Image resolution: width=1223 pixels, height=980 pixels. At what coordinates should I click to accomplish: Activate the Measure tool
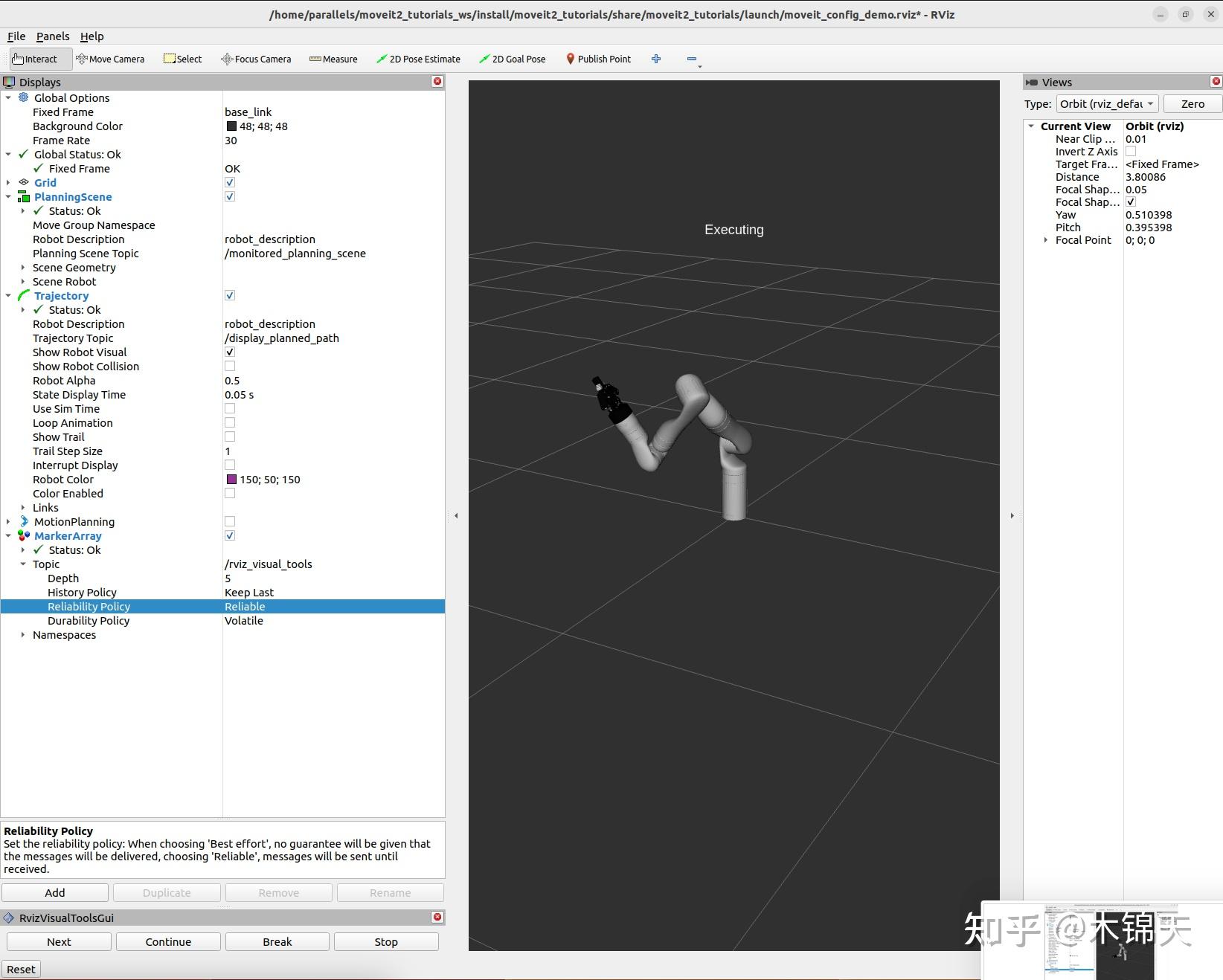333,59
